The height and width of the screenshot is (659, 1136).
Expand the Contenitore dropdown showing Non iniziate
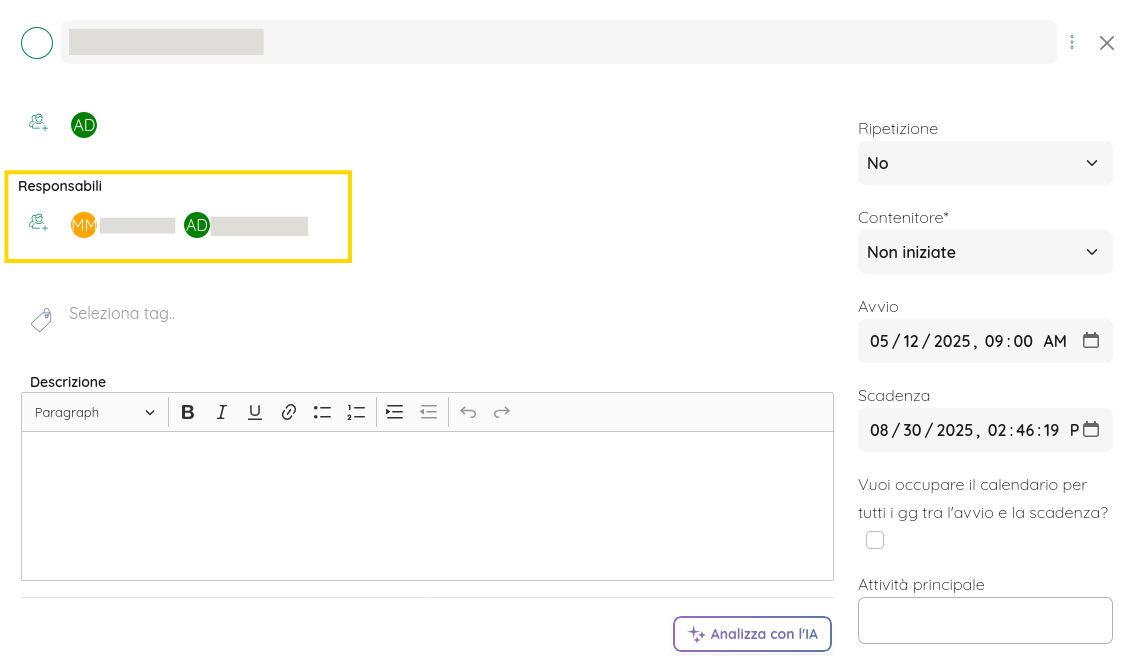[x=984, y=252]
